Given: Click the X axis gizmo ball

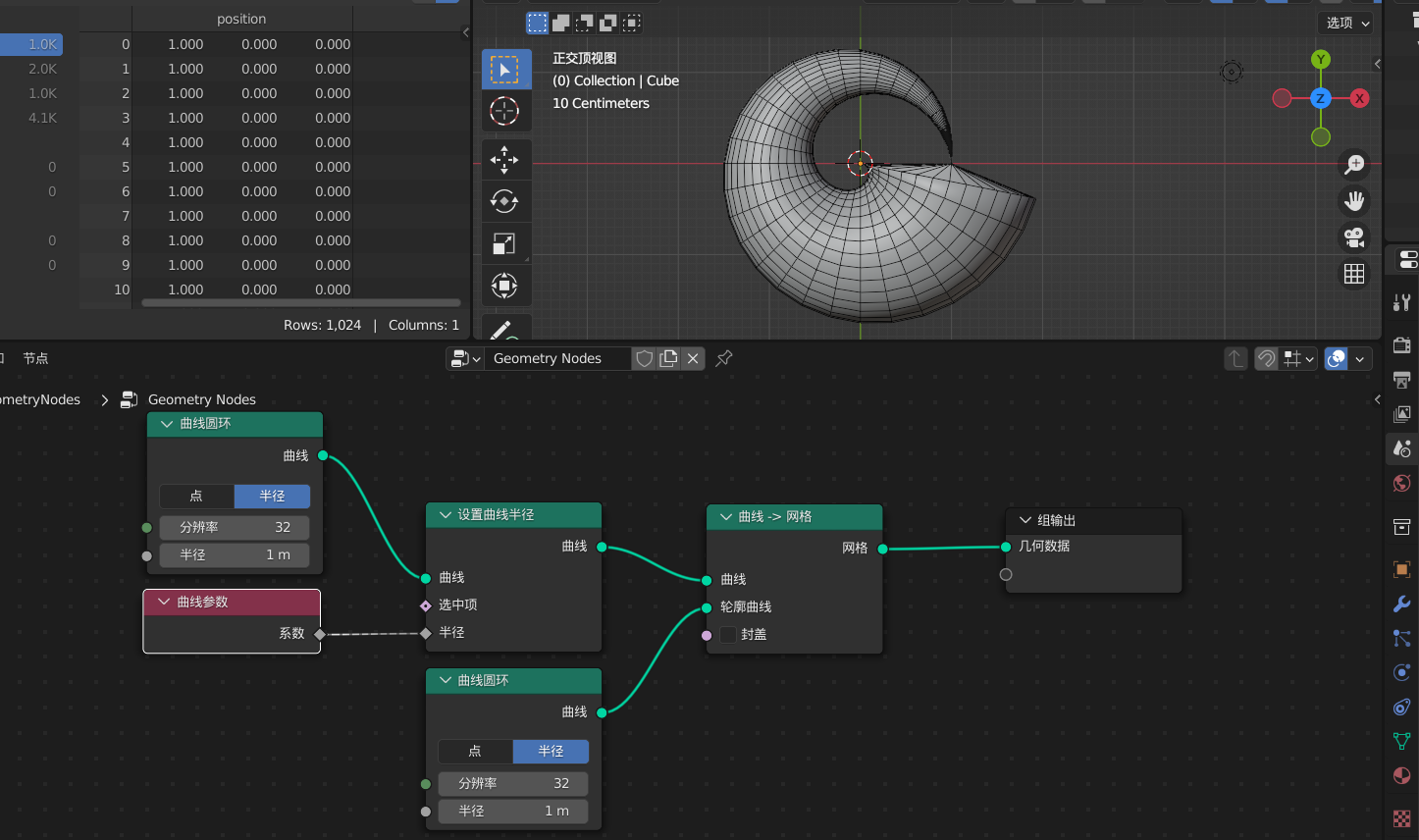Looking at the screenshot, I should 1359,98.
